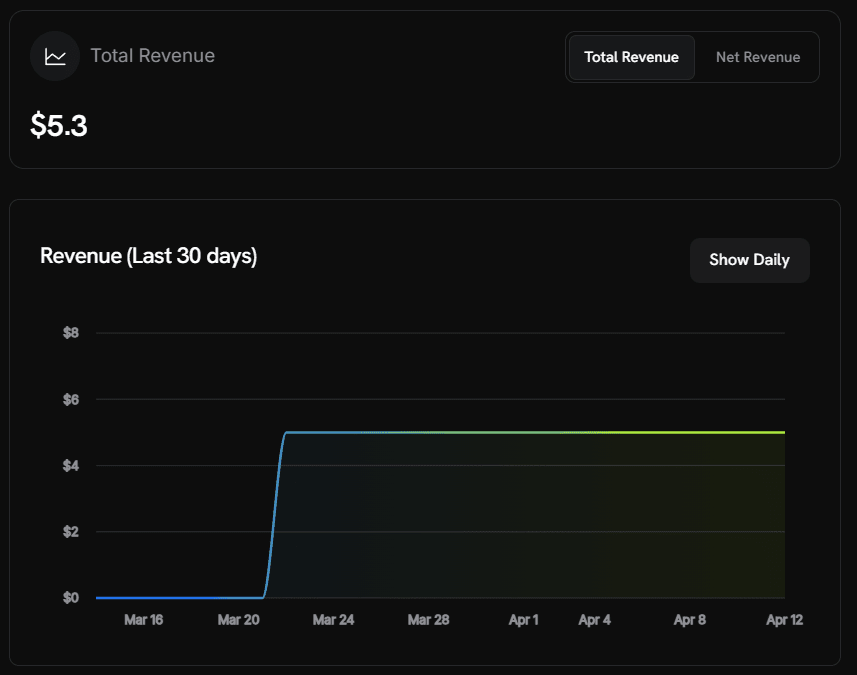The image size is (857, 675).
Task: Click the $0 y-axis baseline label
Action: (71, 598)
